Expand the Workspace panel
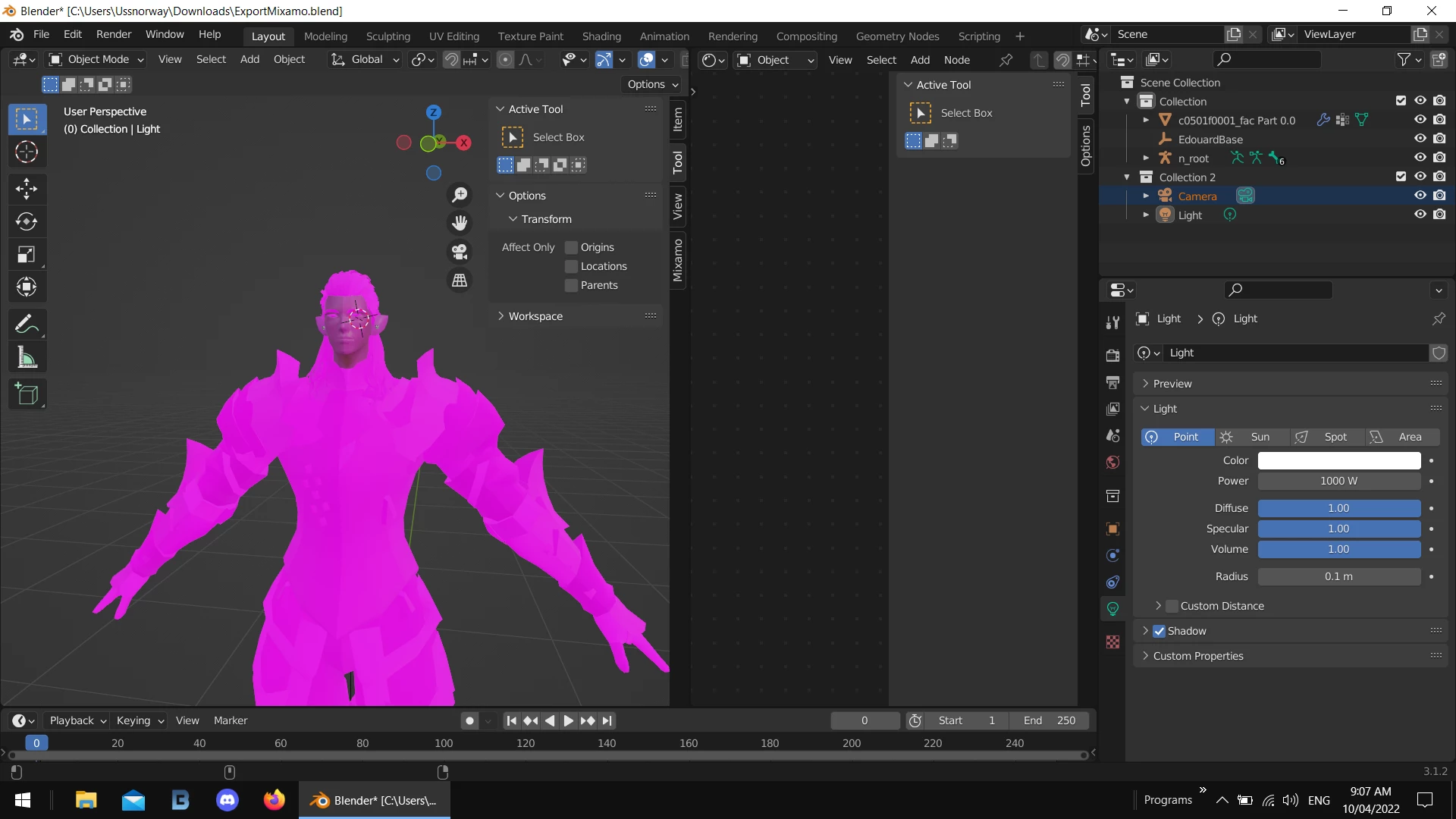 (535, 316)
